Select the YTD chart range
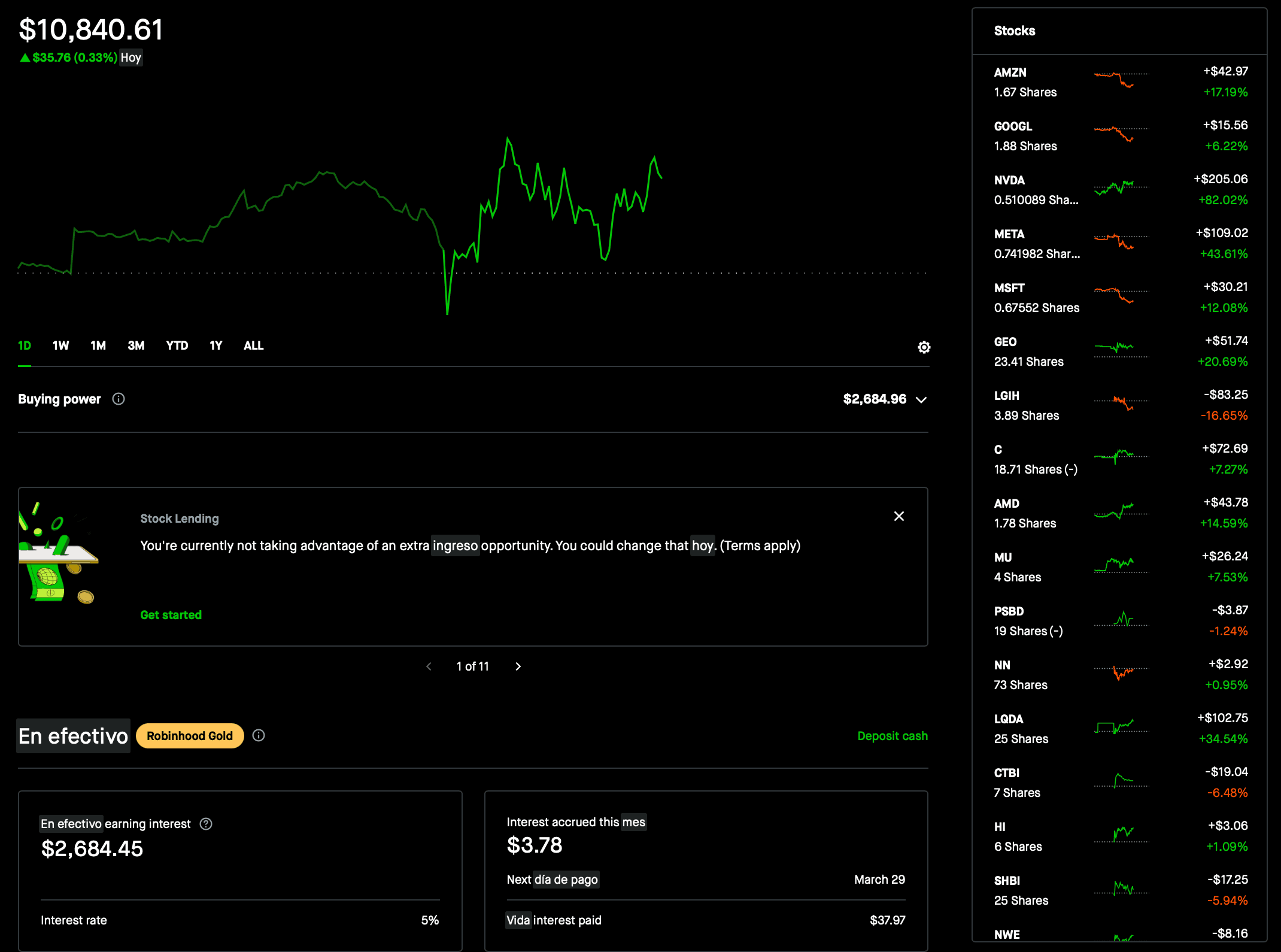This screenshot has height=952, width=1281. [x=177, y=345]
